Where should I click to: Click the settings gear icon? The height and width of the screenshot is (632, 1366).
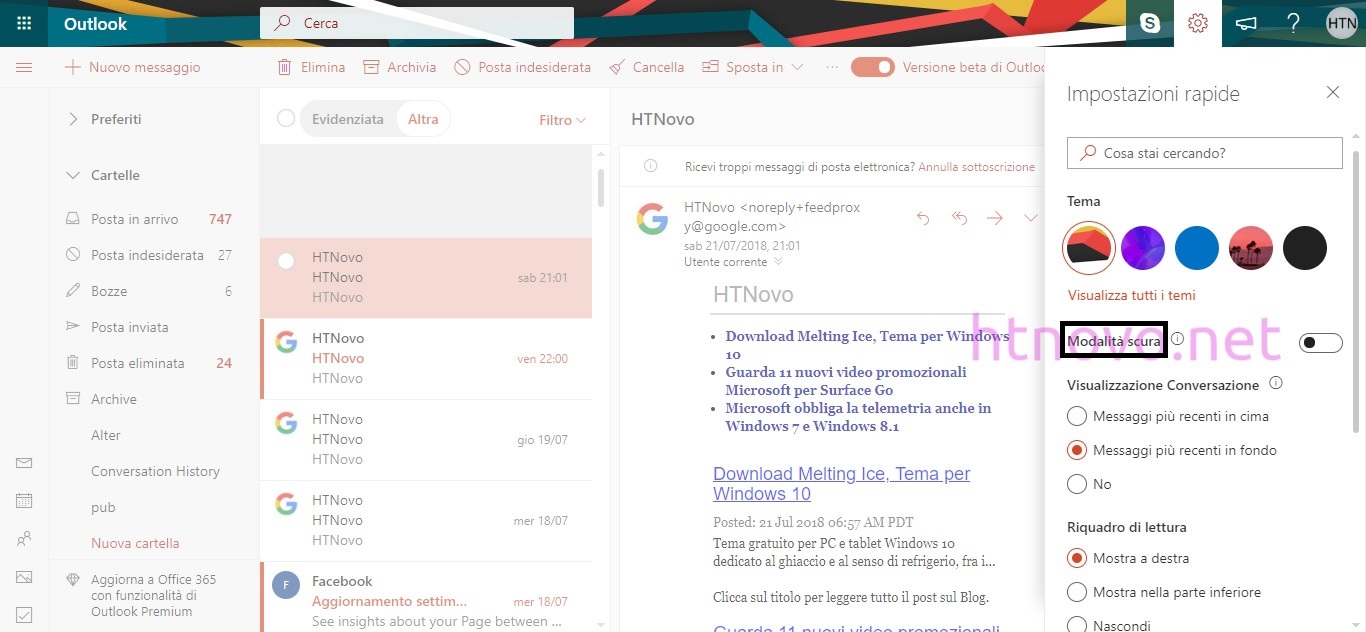click(1198, 23)
